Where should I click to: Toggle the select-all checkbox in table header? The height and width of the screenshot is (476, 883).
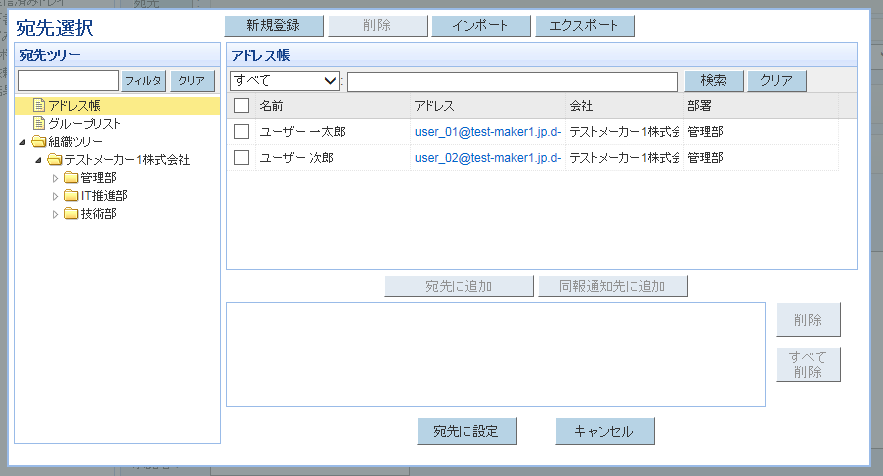pyautogui.click(x=241, y=105)
